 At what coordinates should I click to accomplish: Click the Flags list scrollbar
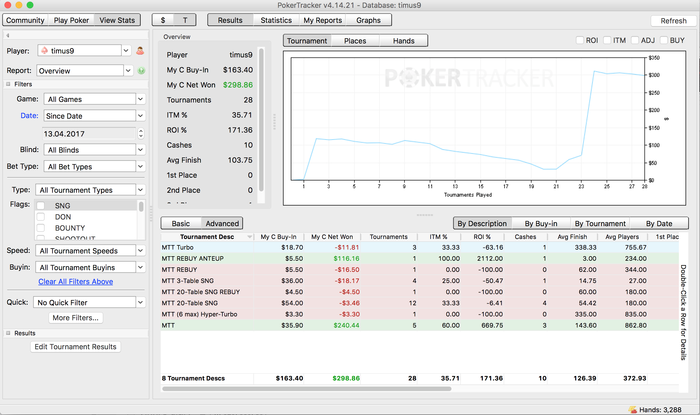pyautogui.click(x=141, y=207)
